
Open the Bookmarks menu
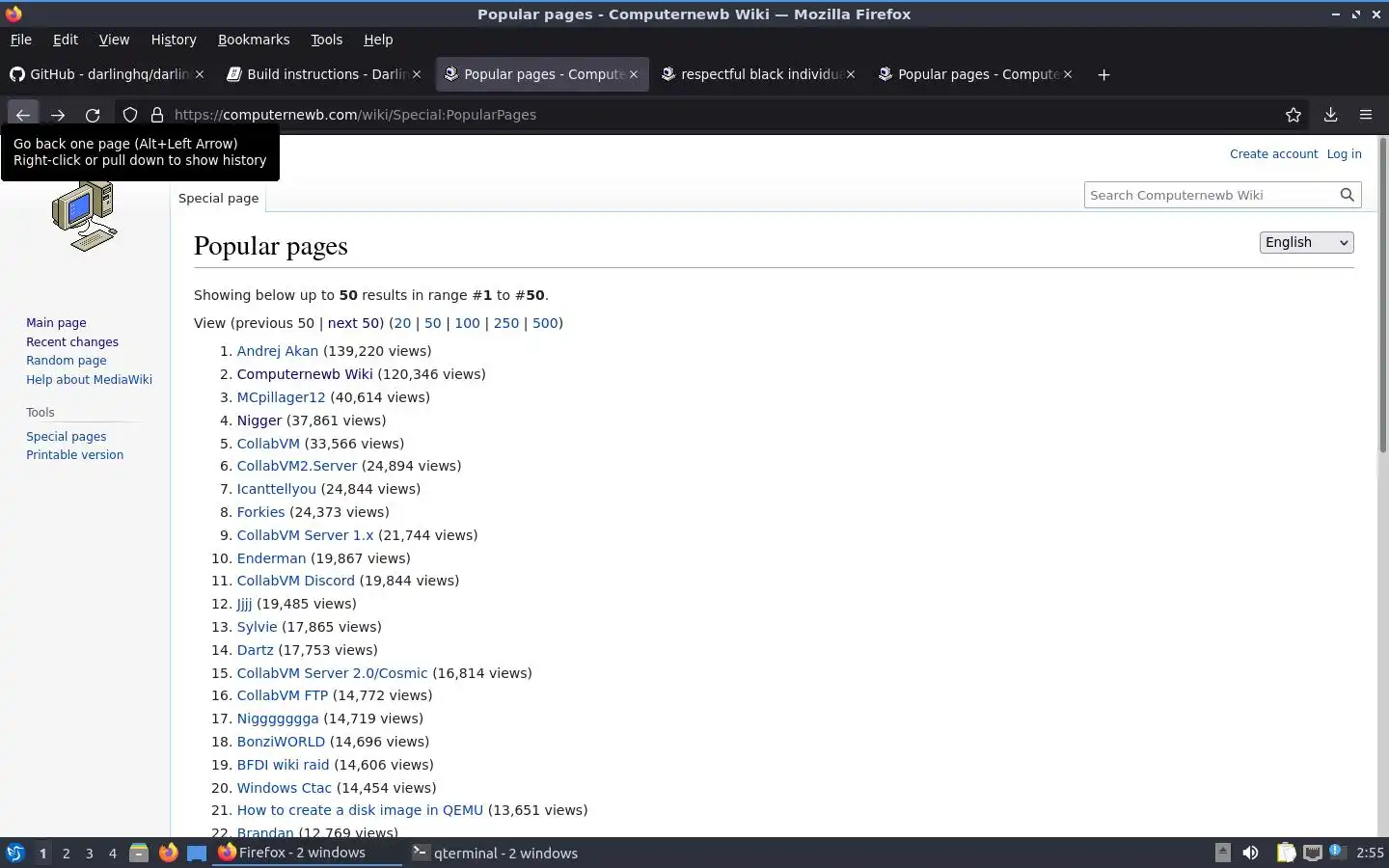(x=254, y=40)
